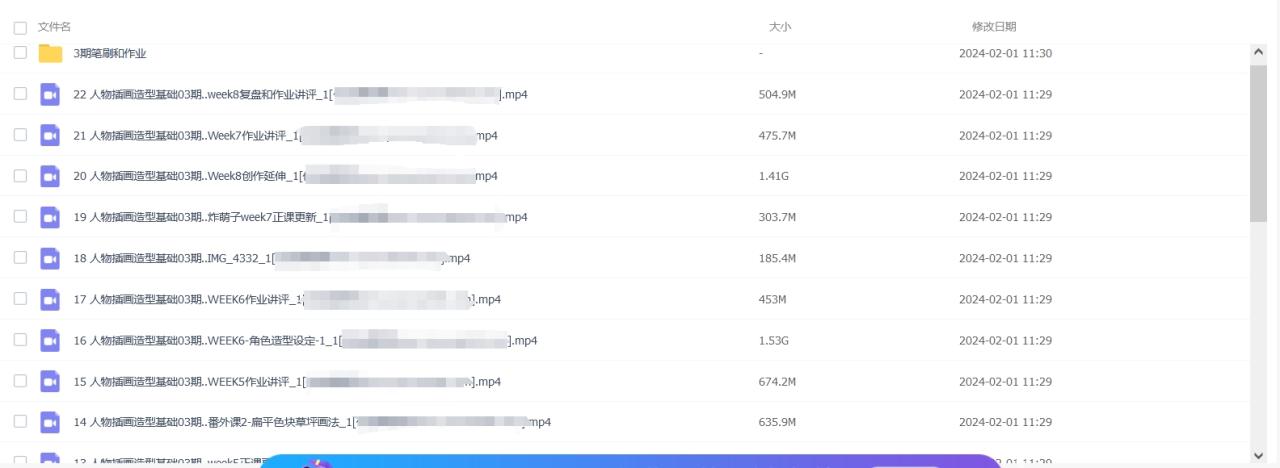Image resolution: width=1280 pixels, height=468 pixels.
Task: Check the box for 3期笔刷和作业 folder
Action: (x=20, y=52)
